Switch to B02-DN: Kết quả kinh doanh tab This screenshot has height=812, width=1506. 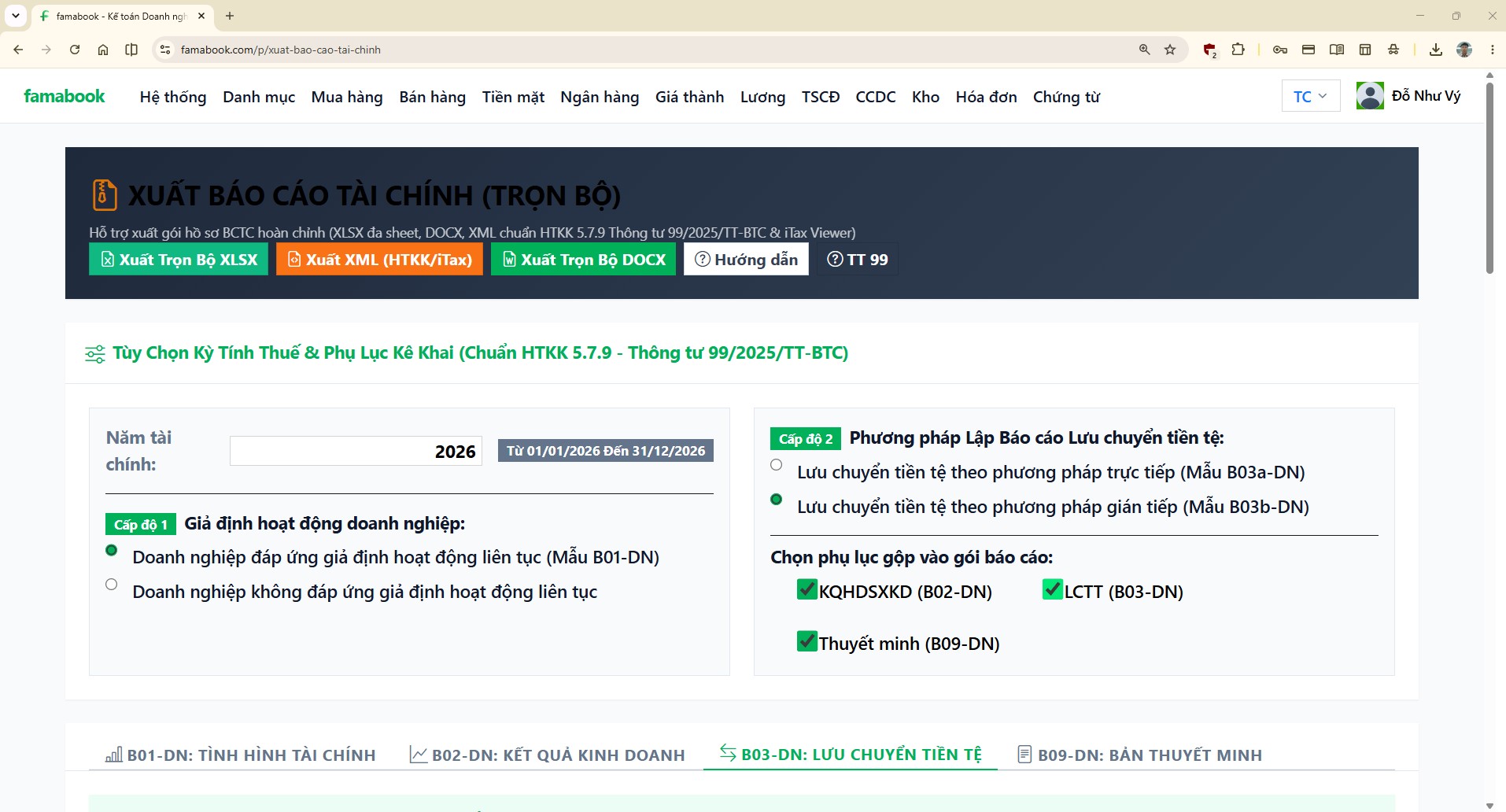click(x=548, y=755)
